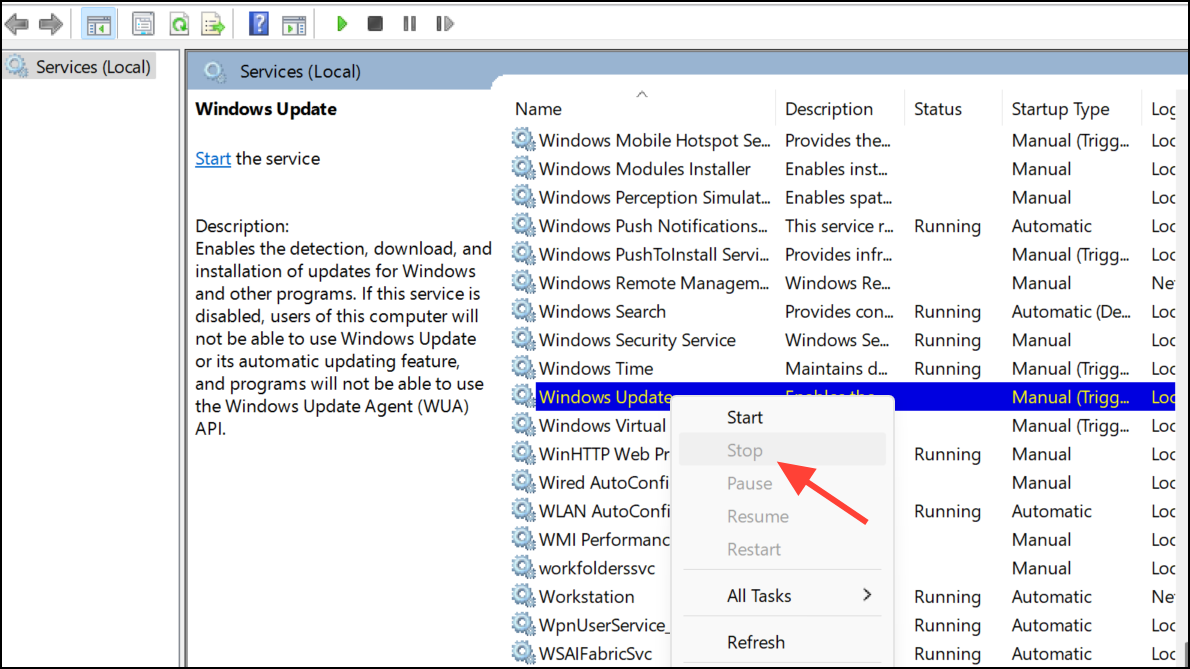Select the Workstation service name
The height and width of the screenshot is (669, 1190).
586,597
